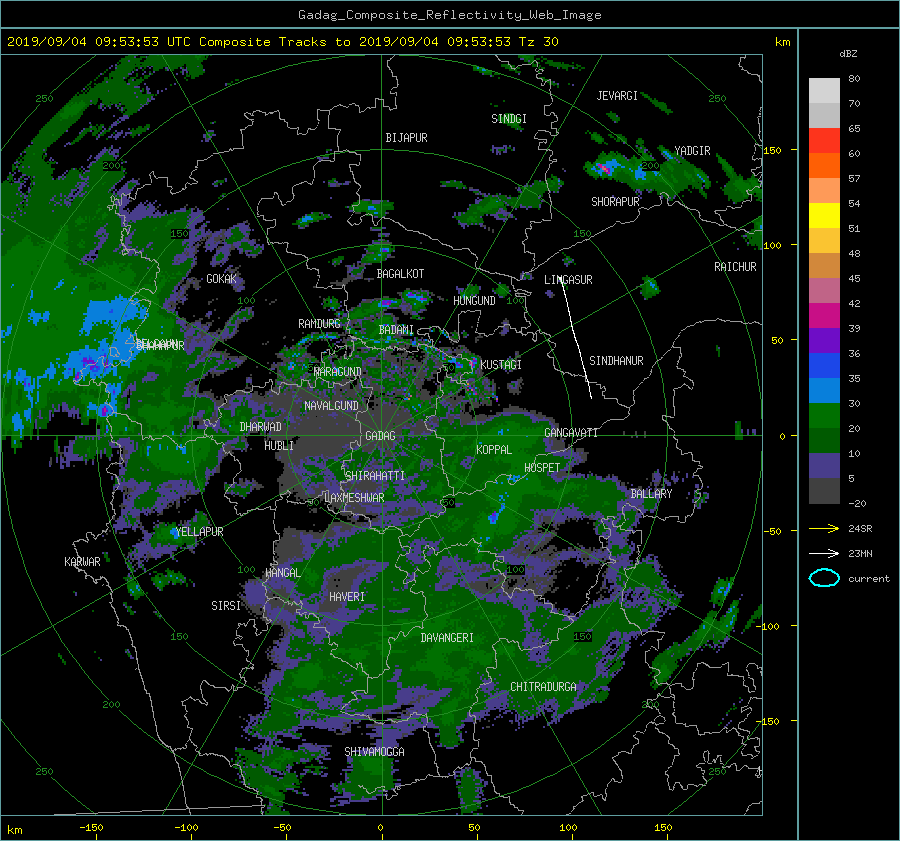
Task: Click the magenta storm cell west of Yadgir
Action: (603, 168)
